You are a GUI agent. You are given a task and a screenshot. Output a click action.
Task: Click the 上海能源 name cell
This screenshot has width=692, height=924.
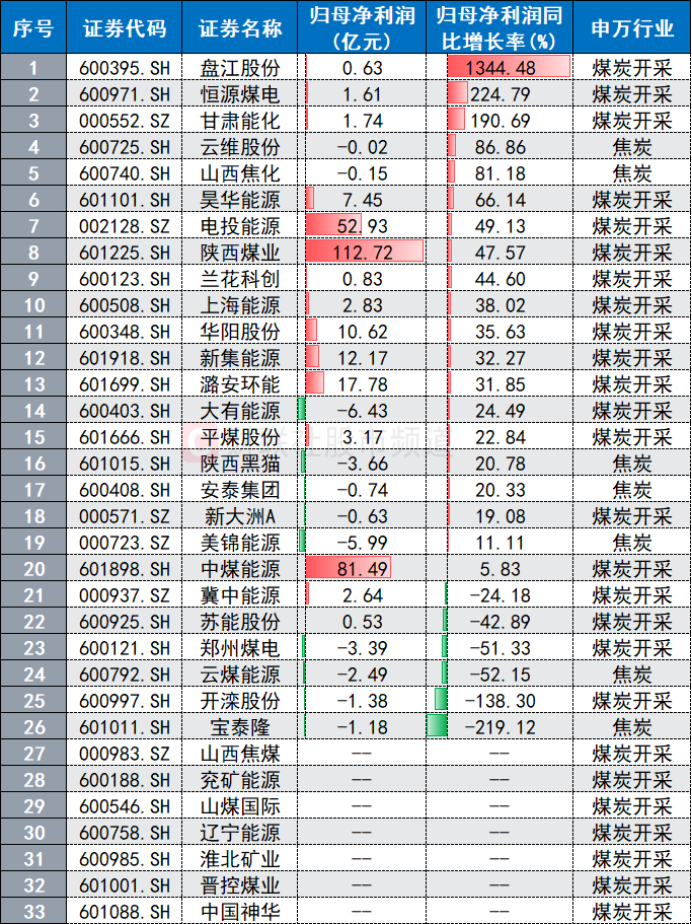tap(239, 305)
